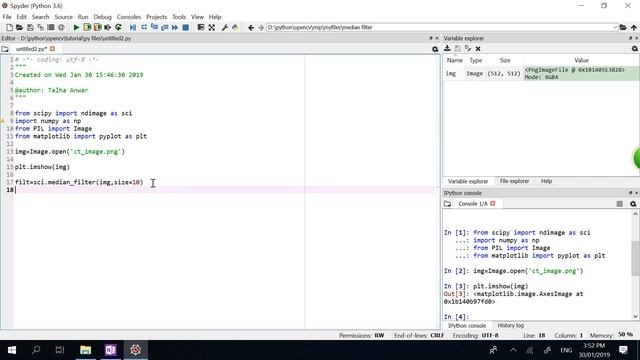Open OneNote from the taskbar
The width and height of the screenshot is (640, 360).
click(x=110, y=350)
